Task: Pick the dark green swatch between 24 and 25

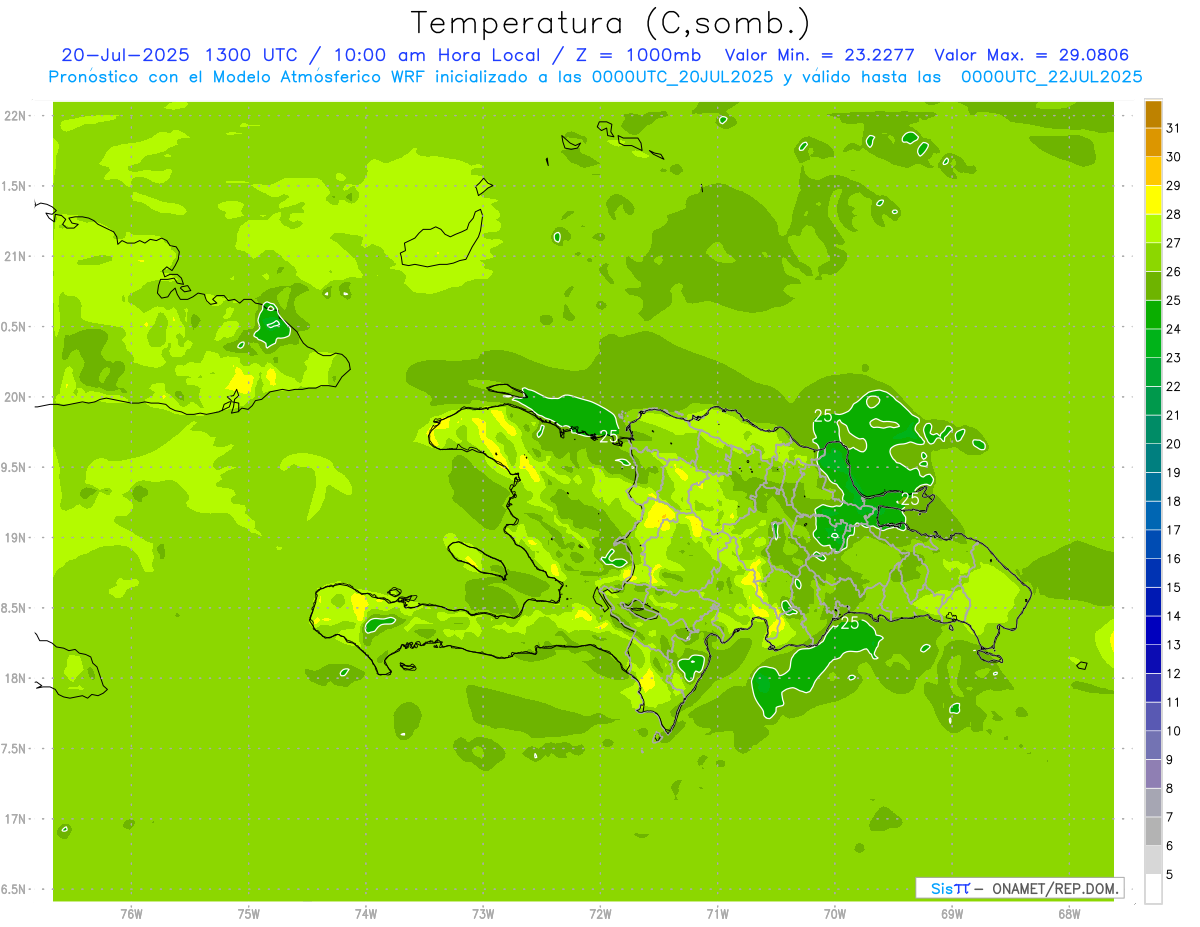Action: coord(1153,315)
